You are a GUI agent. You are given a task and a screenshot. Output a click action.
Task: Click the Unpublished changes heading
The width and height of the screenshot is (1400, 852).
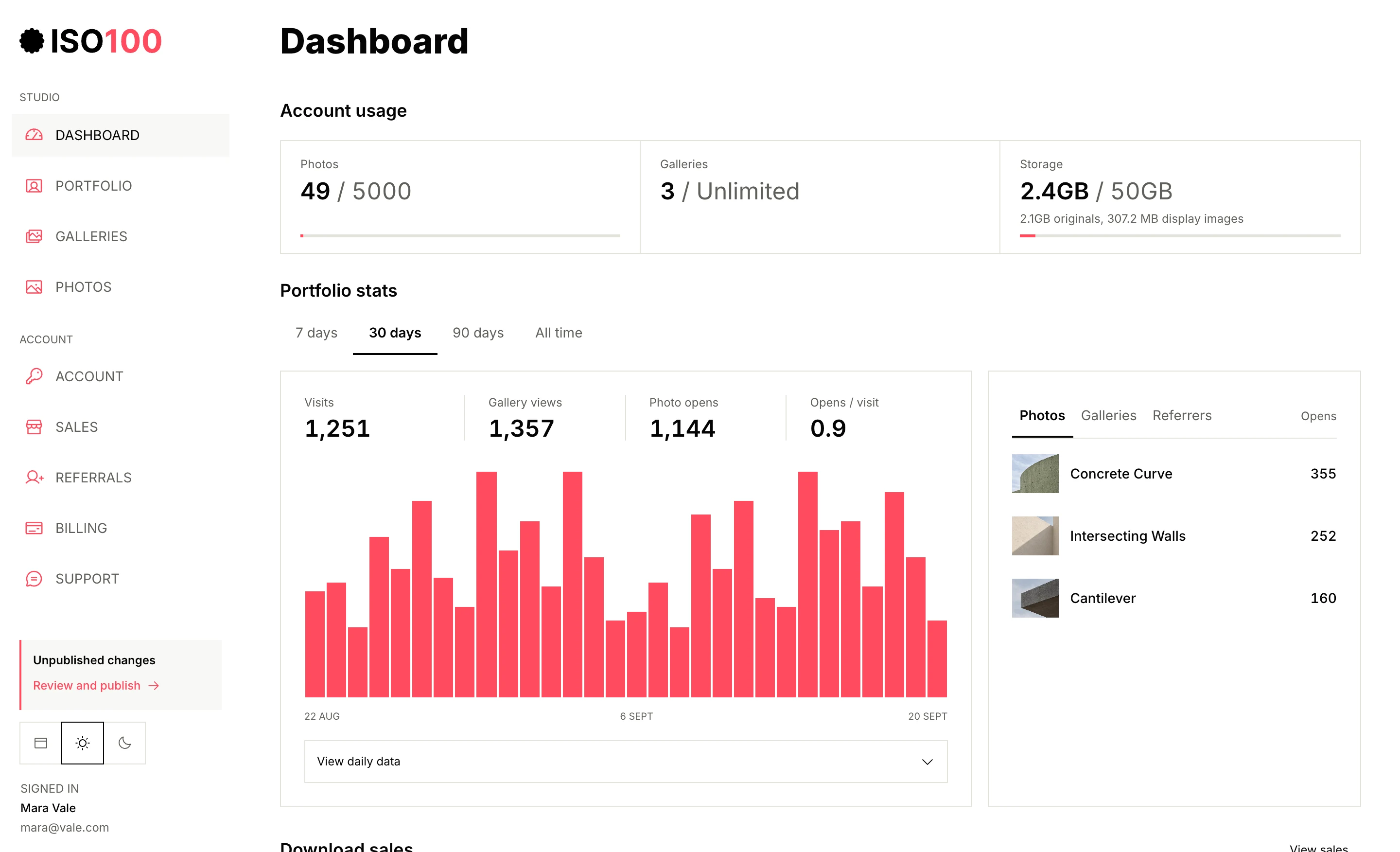click(x=94, y=660)
